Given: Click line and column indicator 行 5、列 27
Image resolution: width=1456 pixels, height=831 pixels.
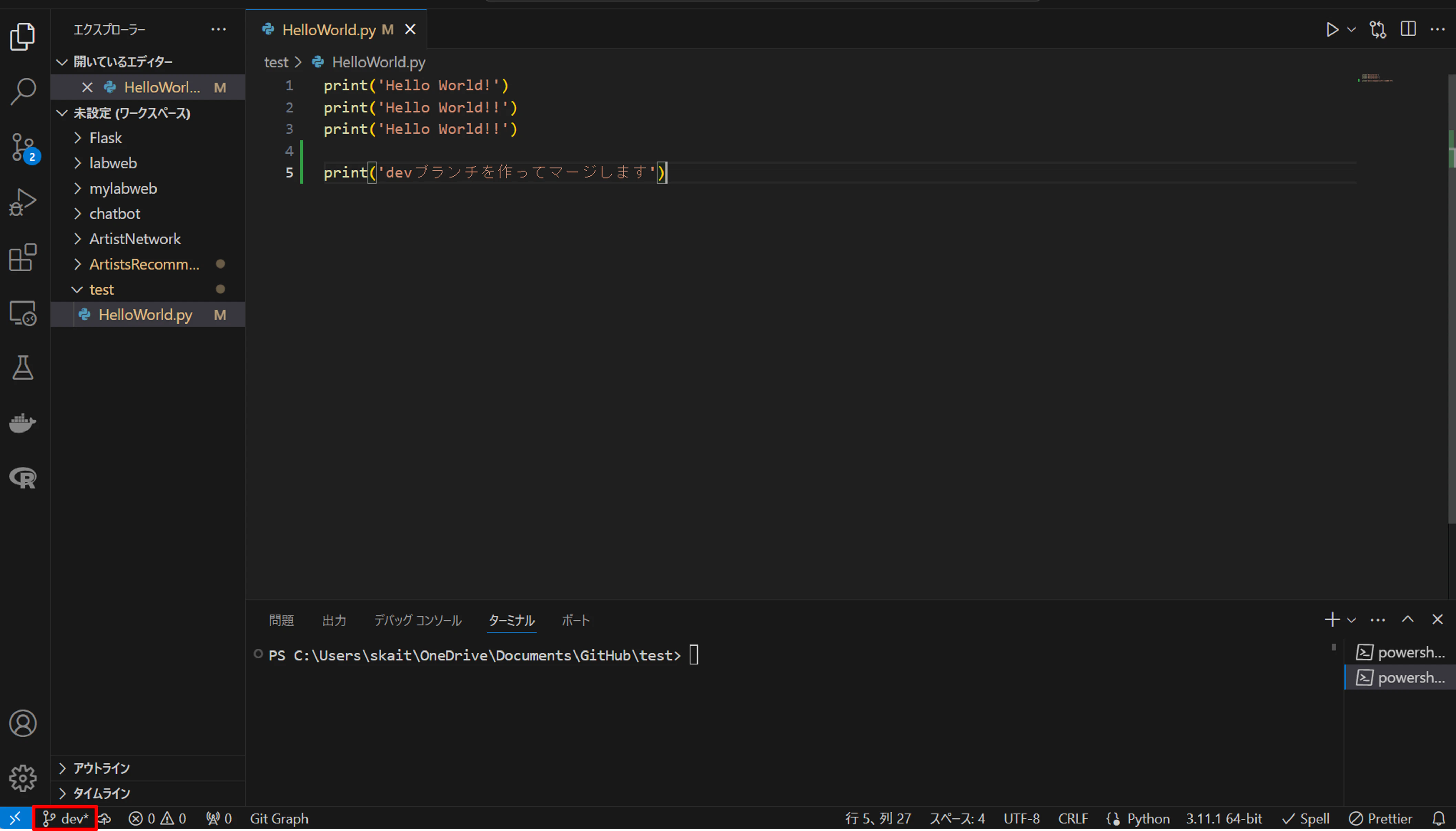Looking at the screenshot, I should coord(878,818).
